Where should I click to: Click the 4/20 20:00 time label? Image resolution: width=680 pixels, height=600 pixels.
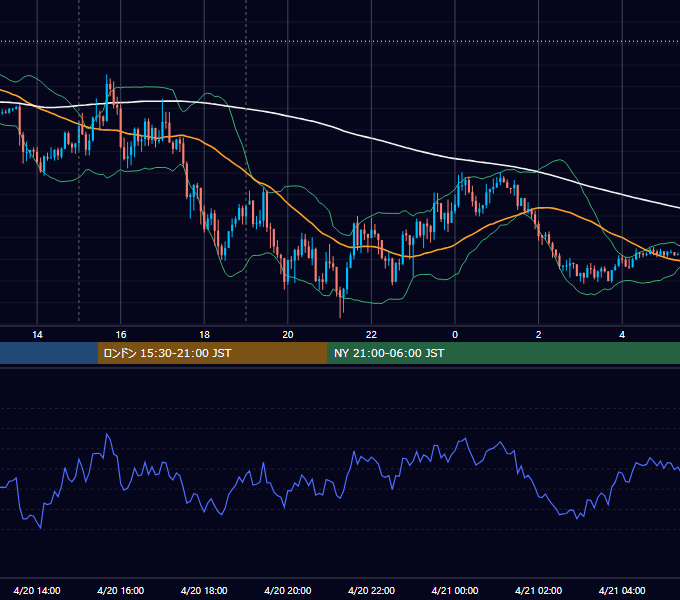click(288, 590)
